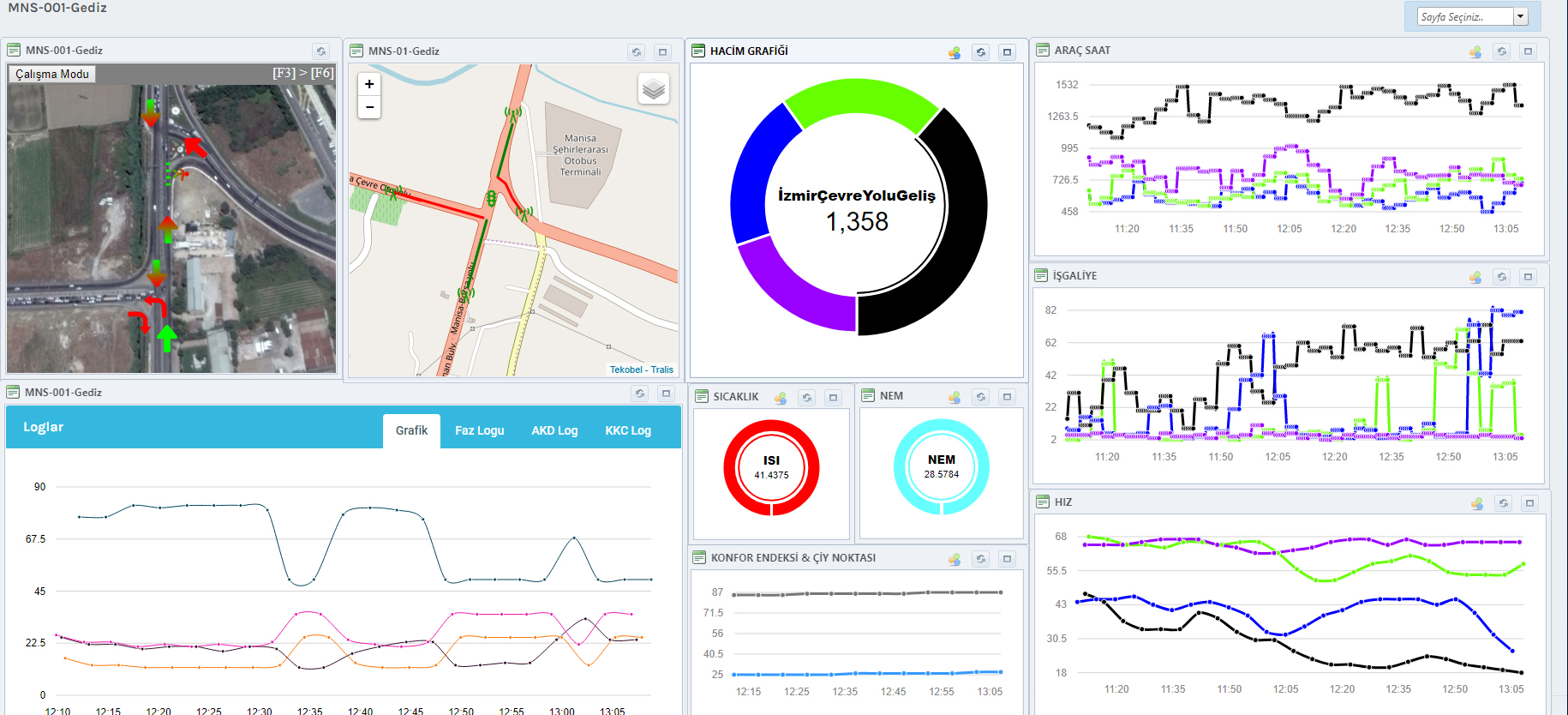Viewport: 1568px width, 715px height.
Task: Open color settings icon in ARAÇ SAAT panel
Action: pyautogui.click(x=1475, y=51)
